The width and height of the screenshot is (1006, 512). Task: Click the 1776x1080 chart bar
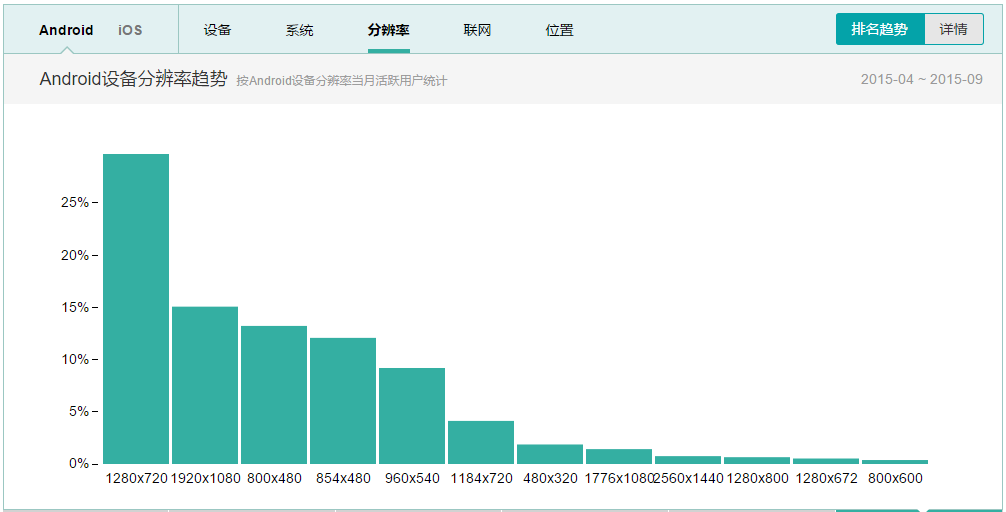point(618,456)
